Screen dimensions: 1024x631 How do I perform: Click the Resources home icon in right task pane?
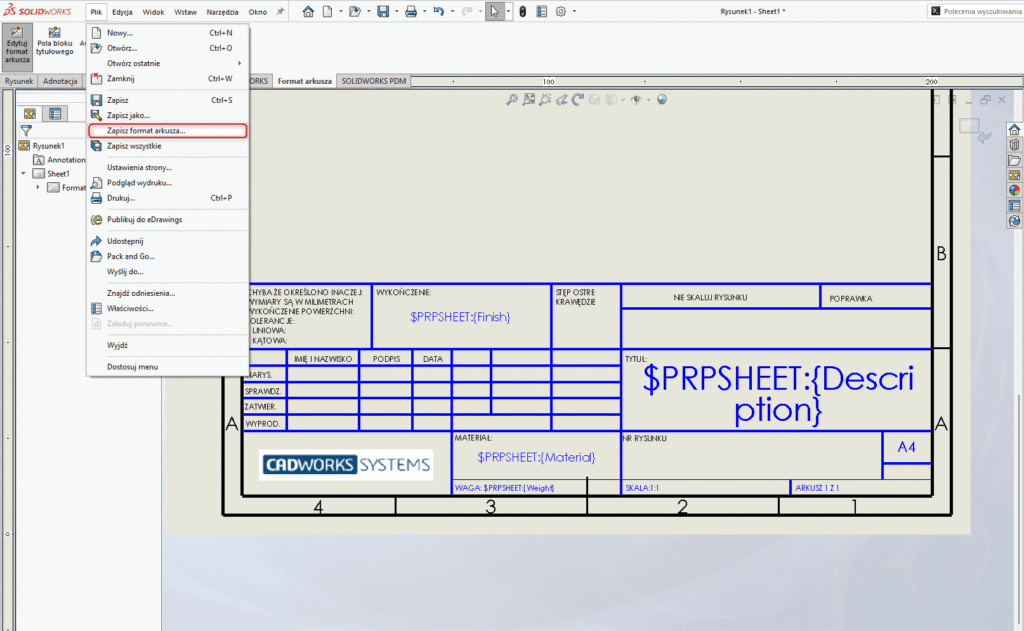tap(1014, 129)
